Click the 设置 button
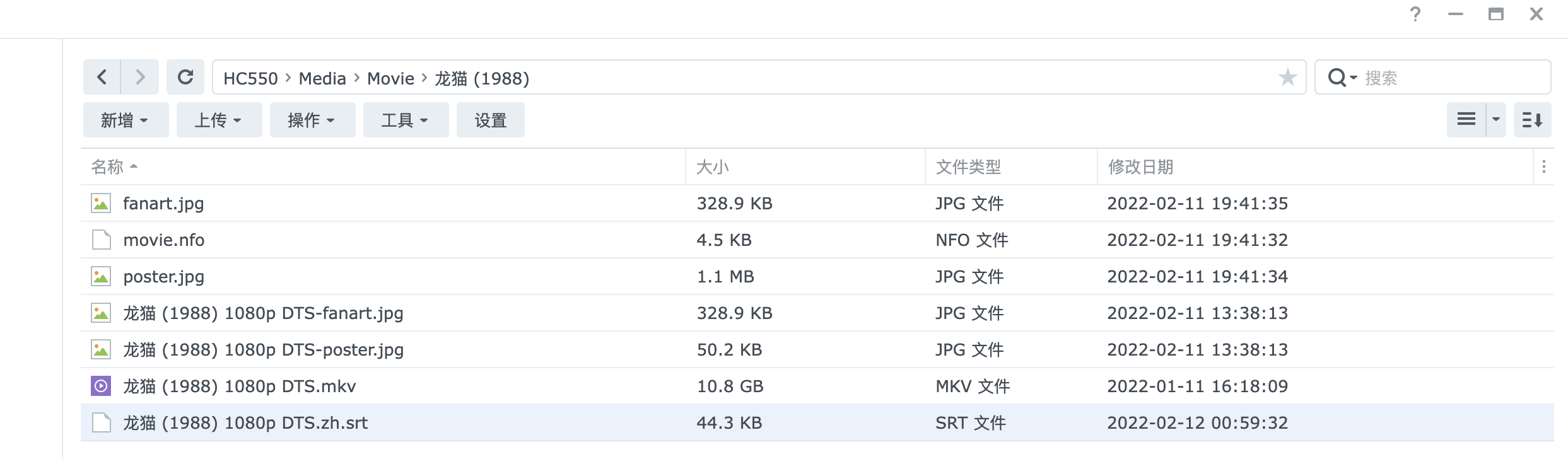 click(x=490, y=119)
